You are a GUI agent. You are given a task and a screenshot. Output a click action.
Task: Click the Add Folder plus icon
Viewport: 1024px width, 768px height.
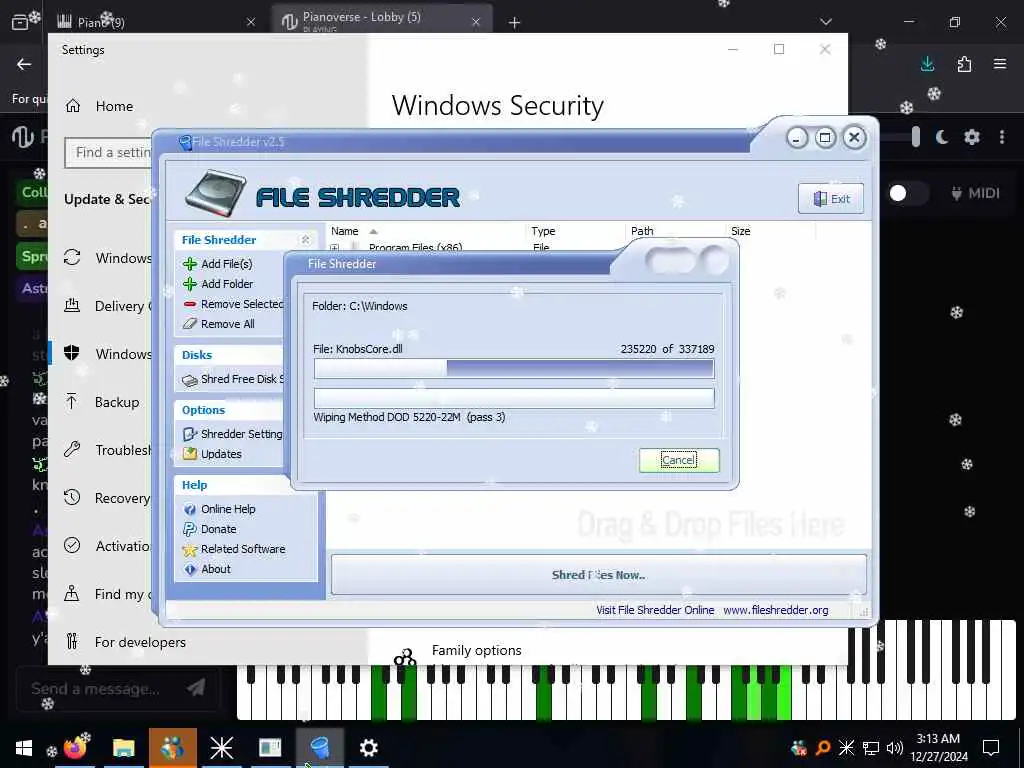coord(190,284)
